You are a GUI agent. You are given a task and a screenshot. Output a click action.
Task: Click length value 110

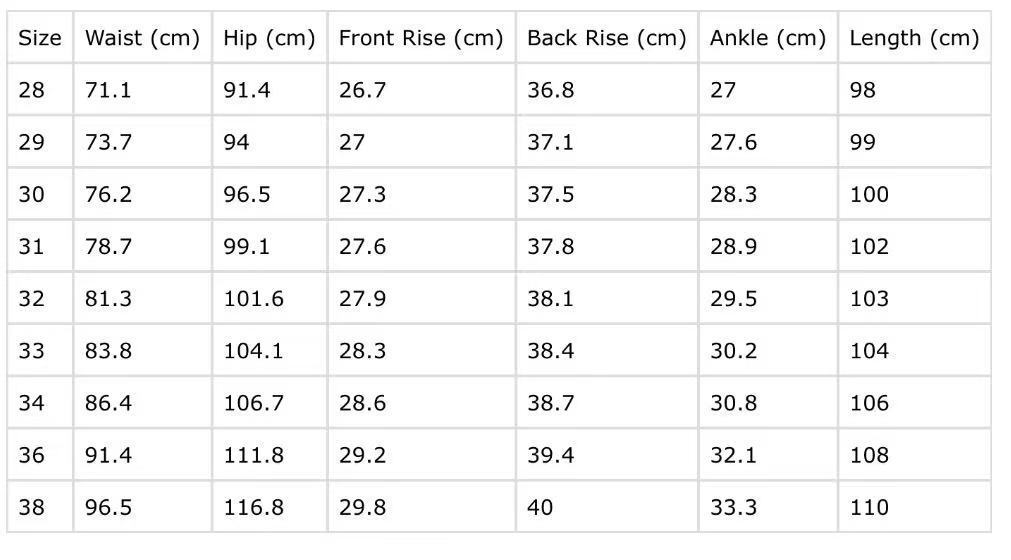click(868, 507)
